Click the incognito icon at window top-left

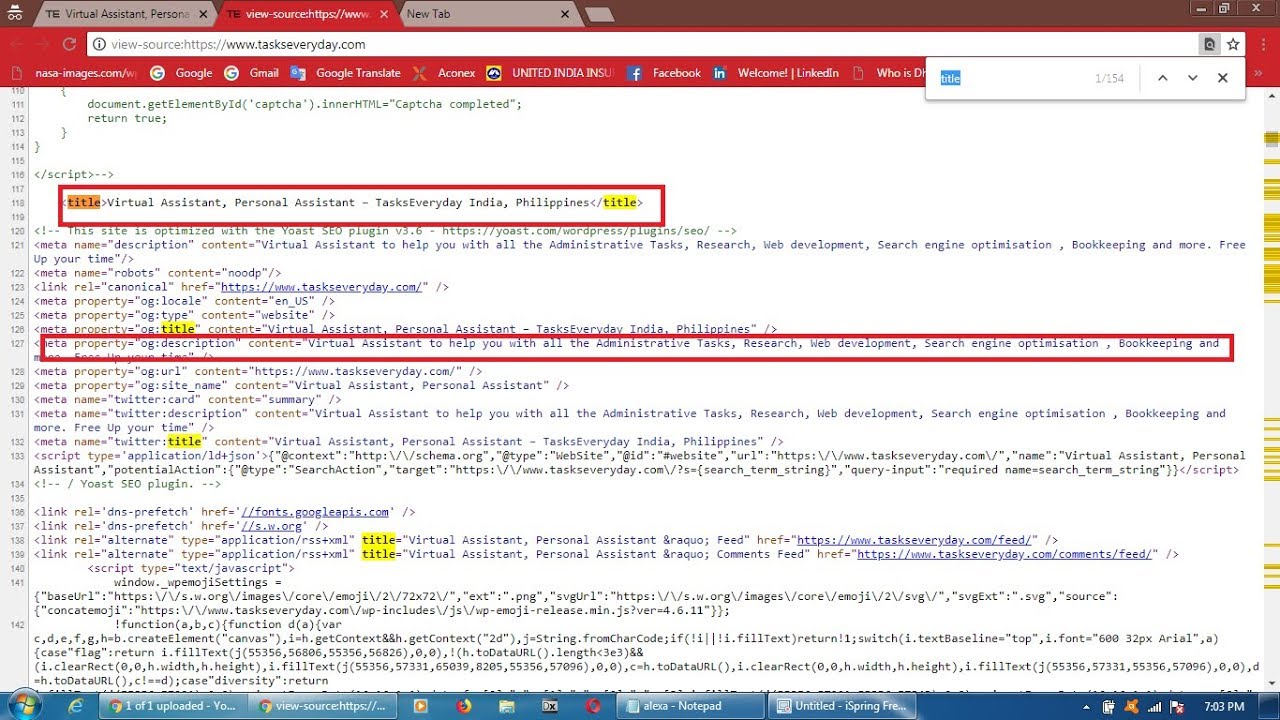(15, 14)
